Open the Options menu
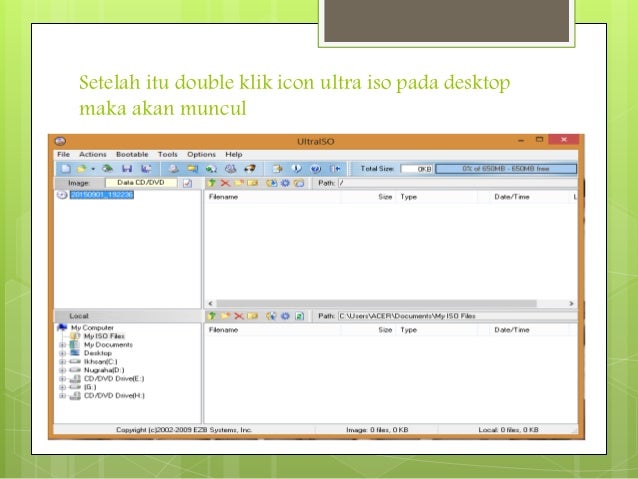638x479 pixels. pyautogui.click(x=201, y=155)
